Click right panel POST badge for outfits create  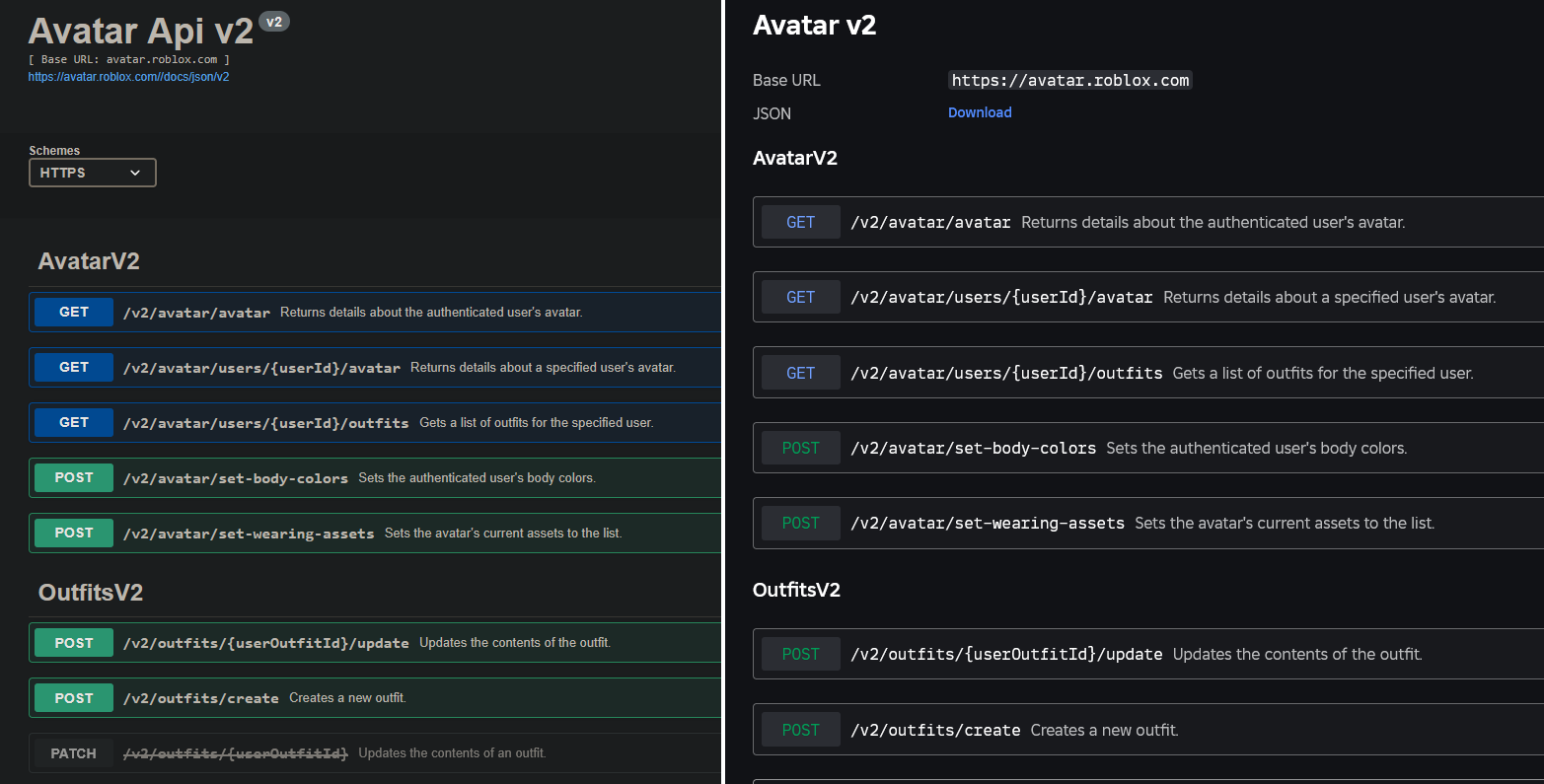(x=800, y=730)
